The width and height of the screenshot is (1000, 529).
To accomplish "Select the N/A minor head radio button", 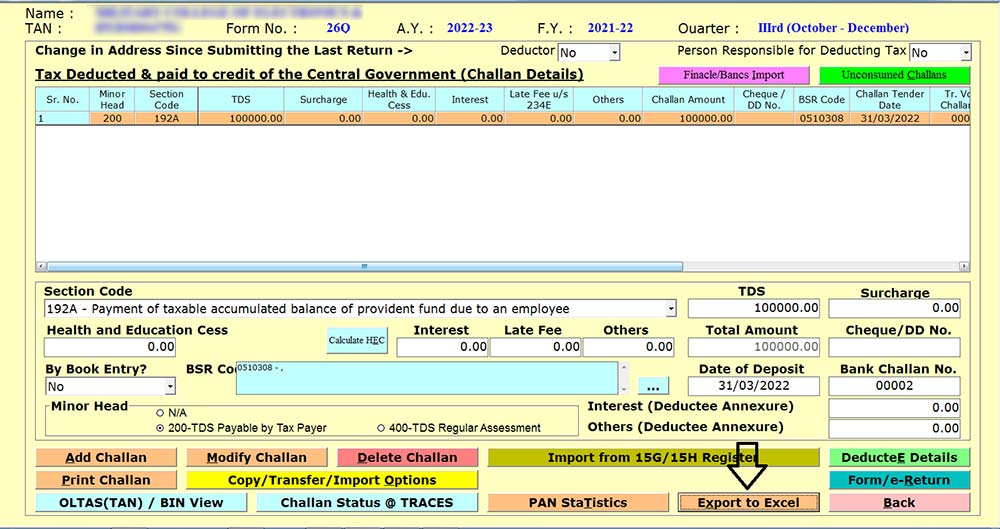I will 160,412.
